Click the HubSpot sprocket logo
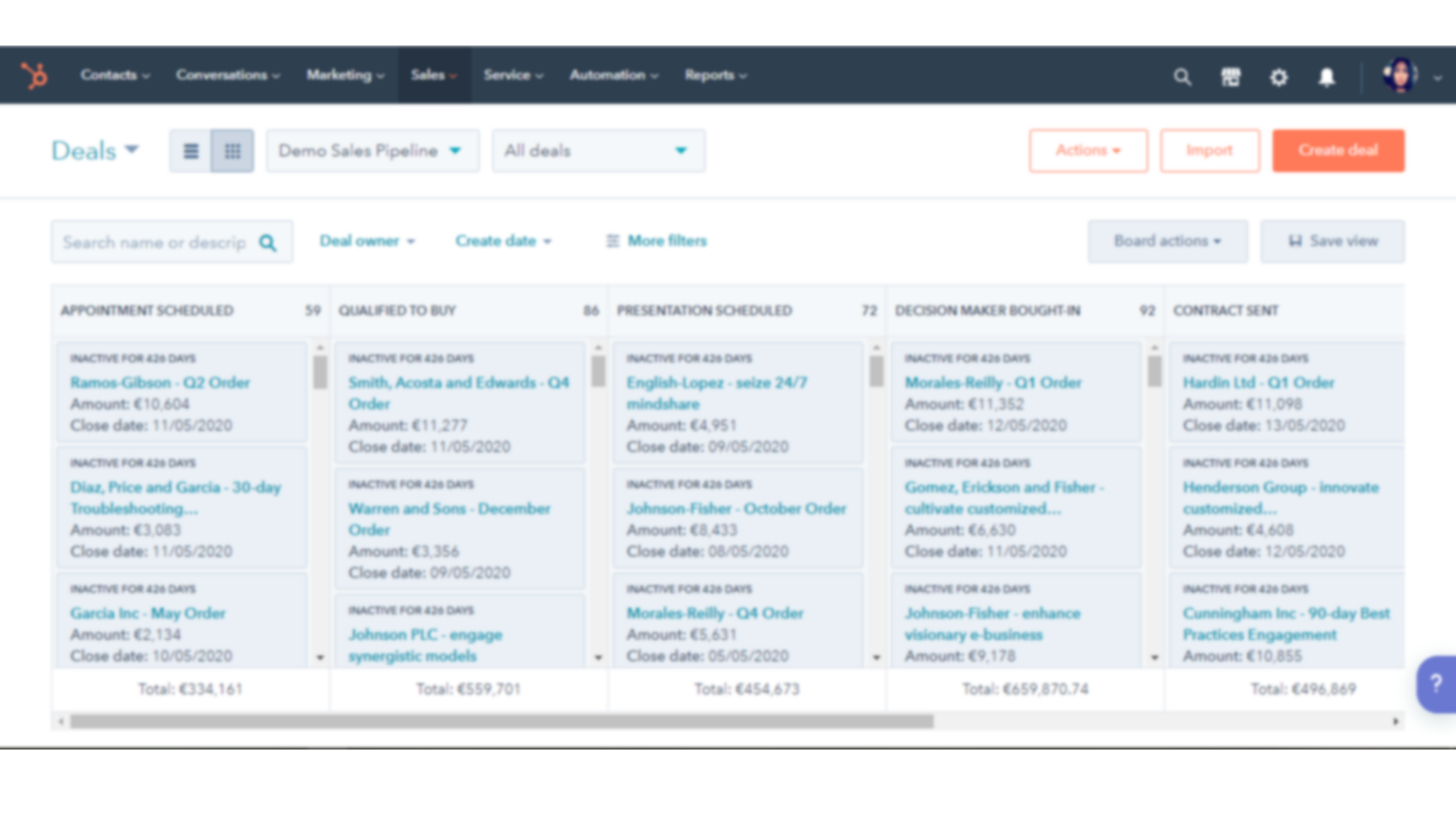Screen dimensions: 1456x819 tap(34, 75)
